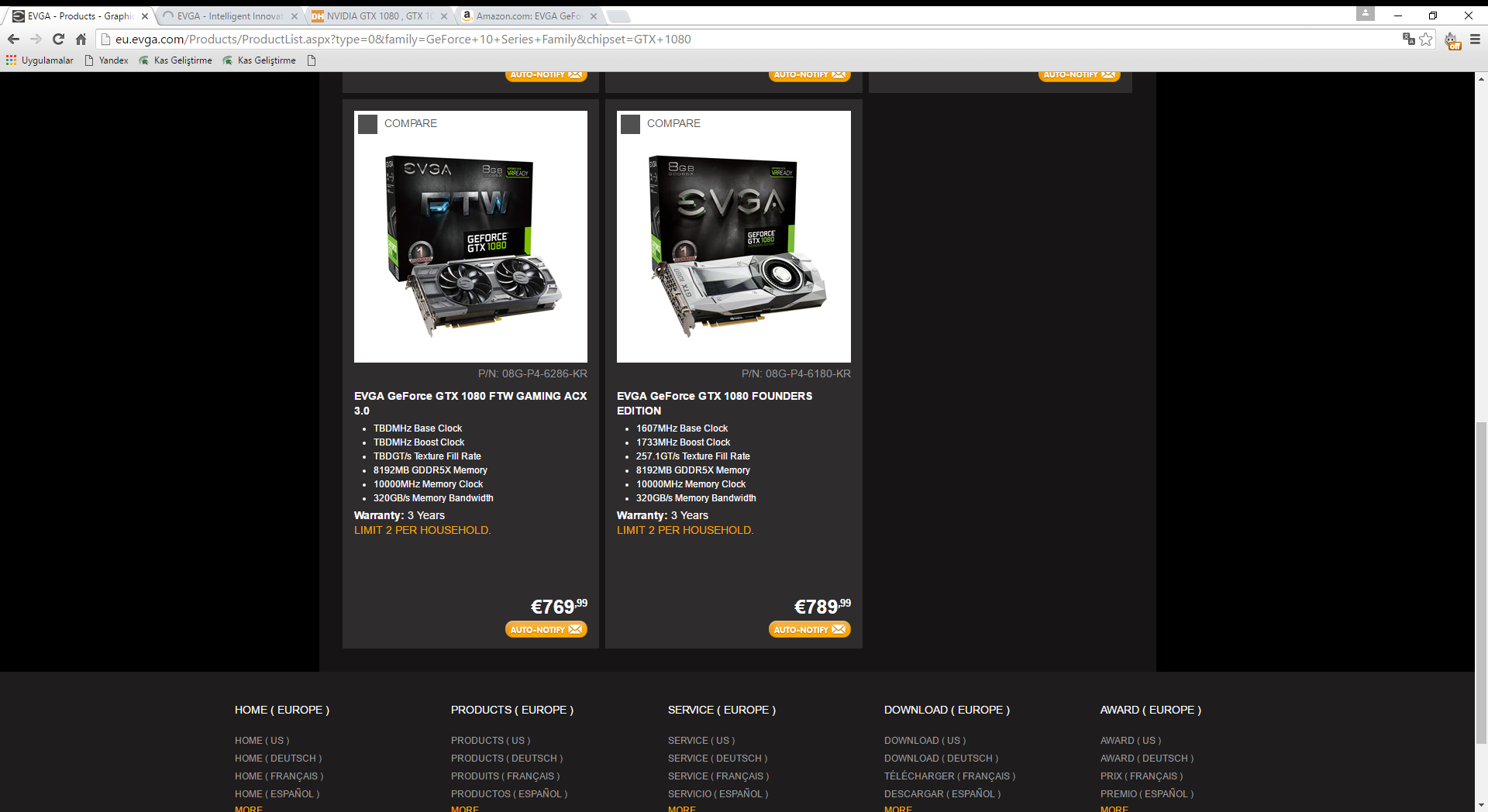Open SERVICIO ( ESPAÑOL ) footer link
The height and width of the screenshot is (812, 1488).
point(718,794)
